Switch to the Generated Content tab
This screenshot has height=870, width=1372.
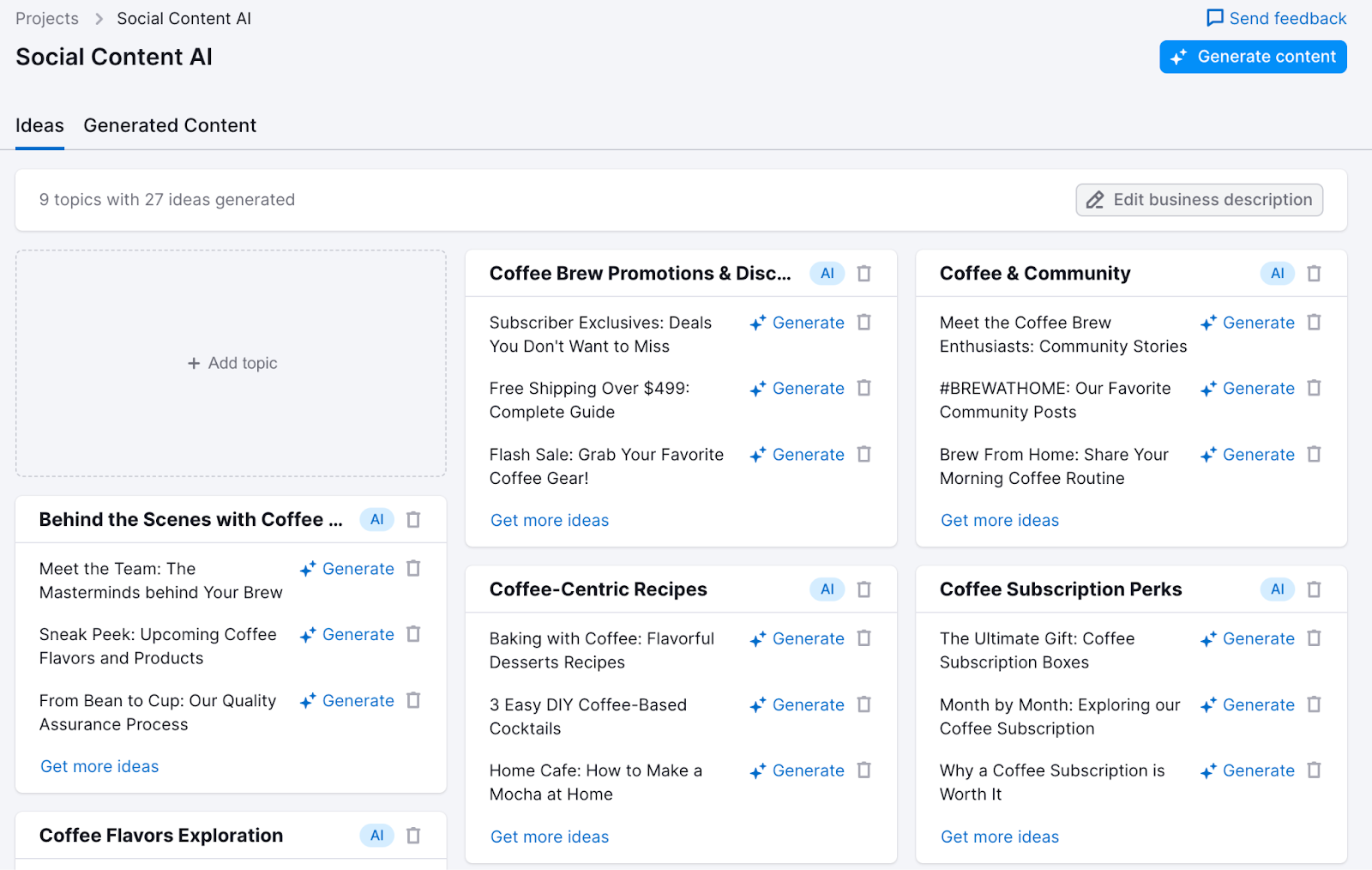click(169, 125)
